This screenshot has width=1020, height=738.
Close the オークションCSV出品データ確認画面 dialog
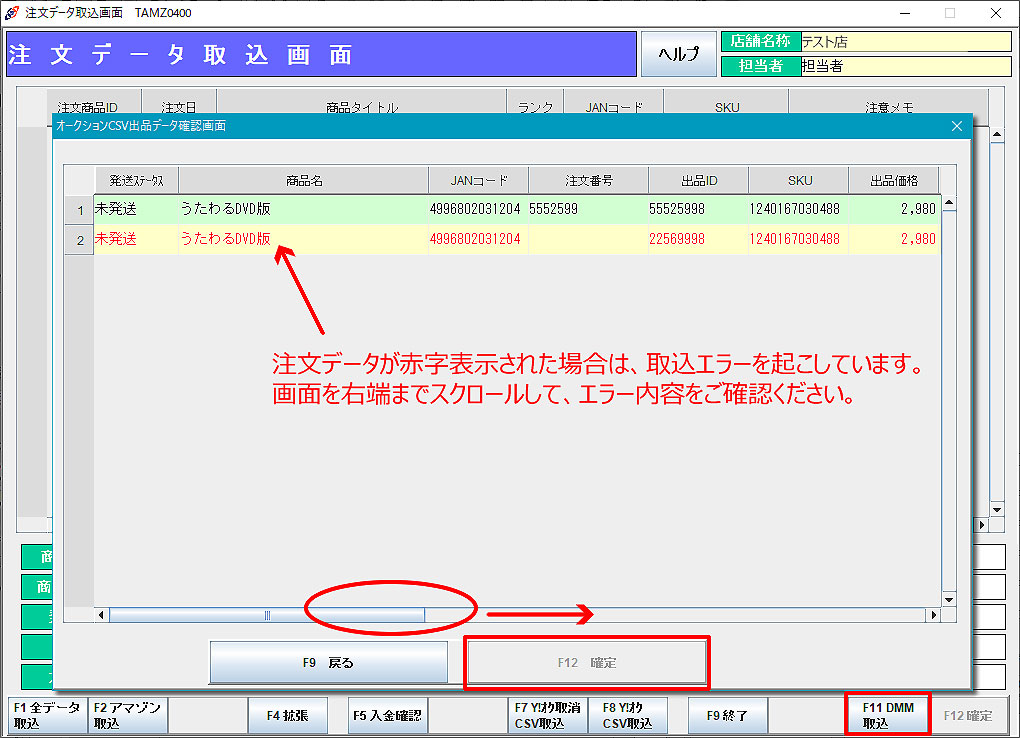coord(957,126)
